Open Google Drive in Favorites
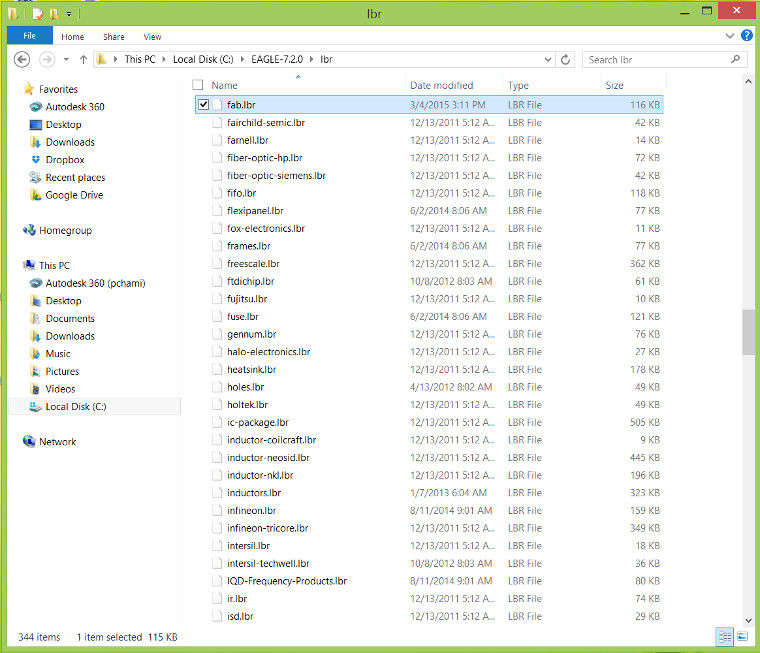The image size is (760, 653). [x=74, y=195]
